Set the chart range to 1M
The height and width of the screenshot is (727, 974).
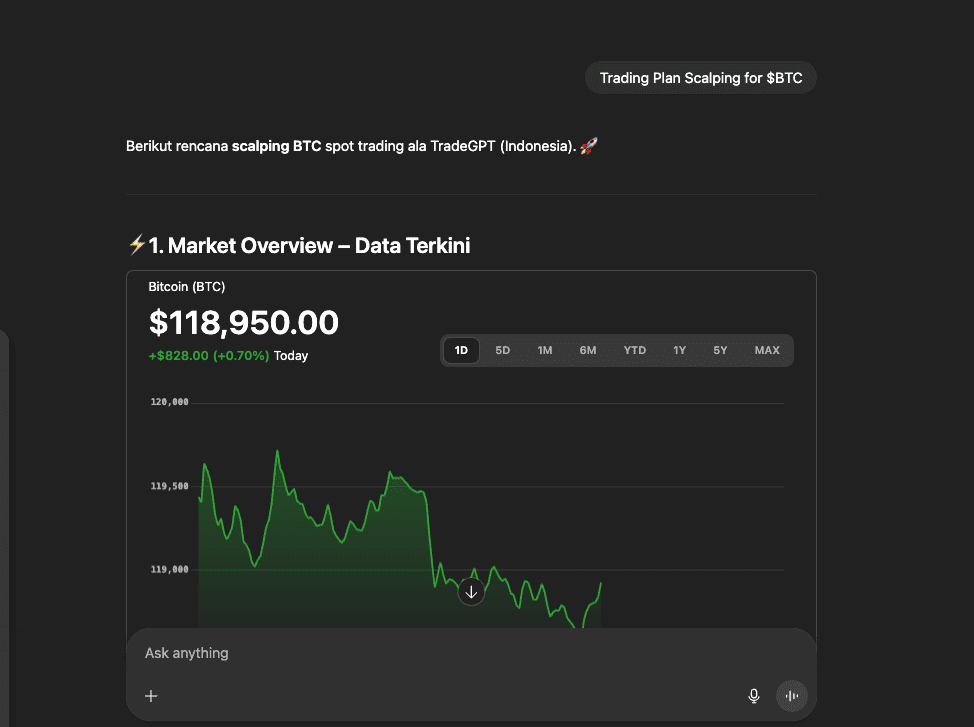coord(545,350)
